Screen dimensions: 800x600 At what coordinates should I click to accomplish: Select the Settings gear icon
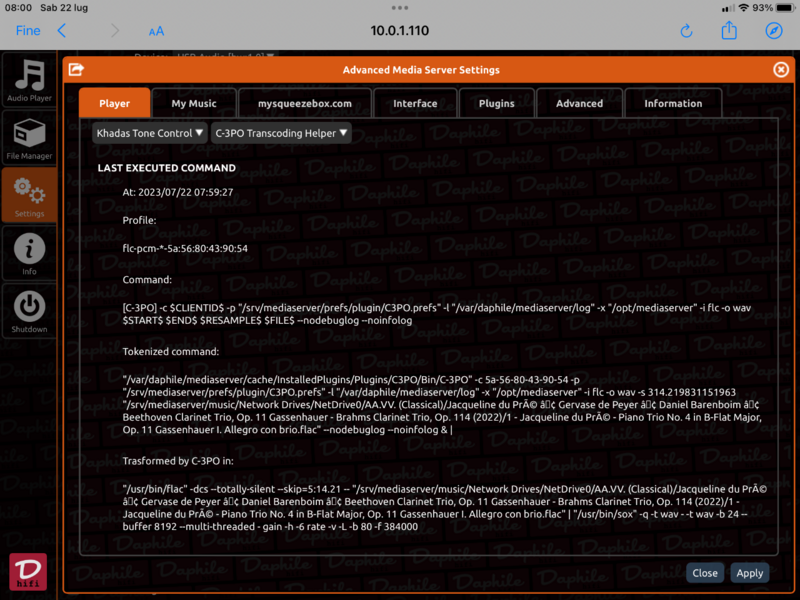tap(29, 194)
